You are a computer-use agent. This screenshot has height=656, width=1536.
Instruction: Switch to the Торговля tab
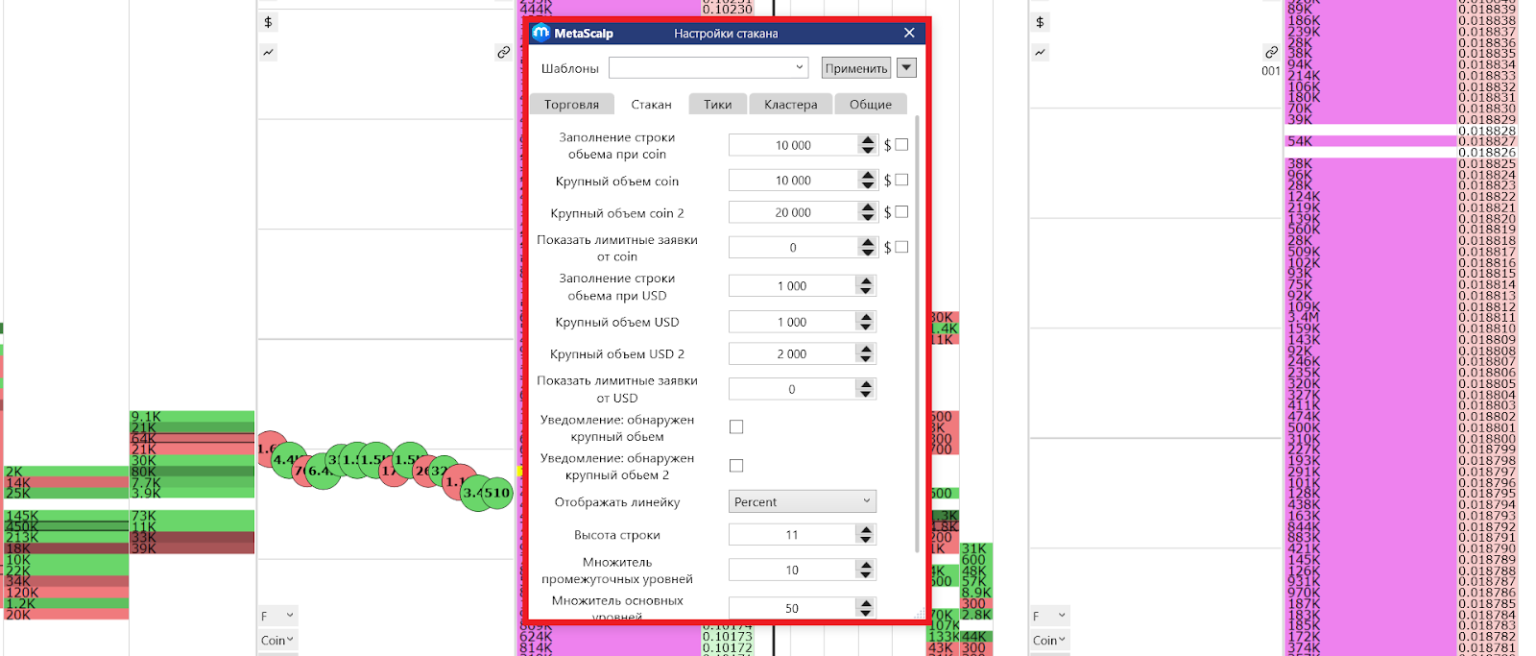571,104
